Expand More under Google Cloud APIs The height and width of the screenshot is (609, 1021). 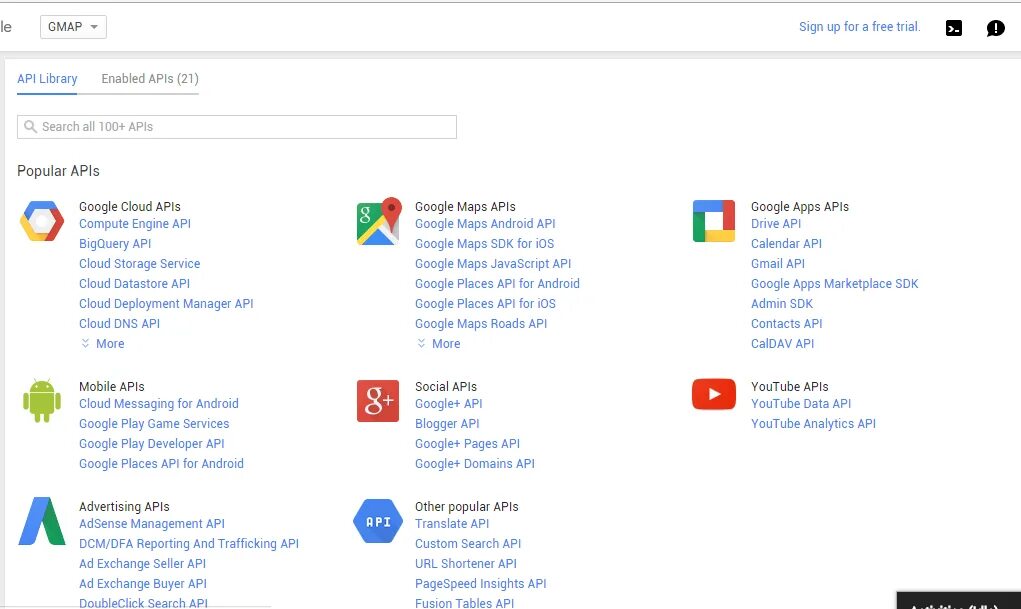[103, 343]
